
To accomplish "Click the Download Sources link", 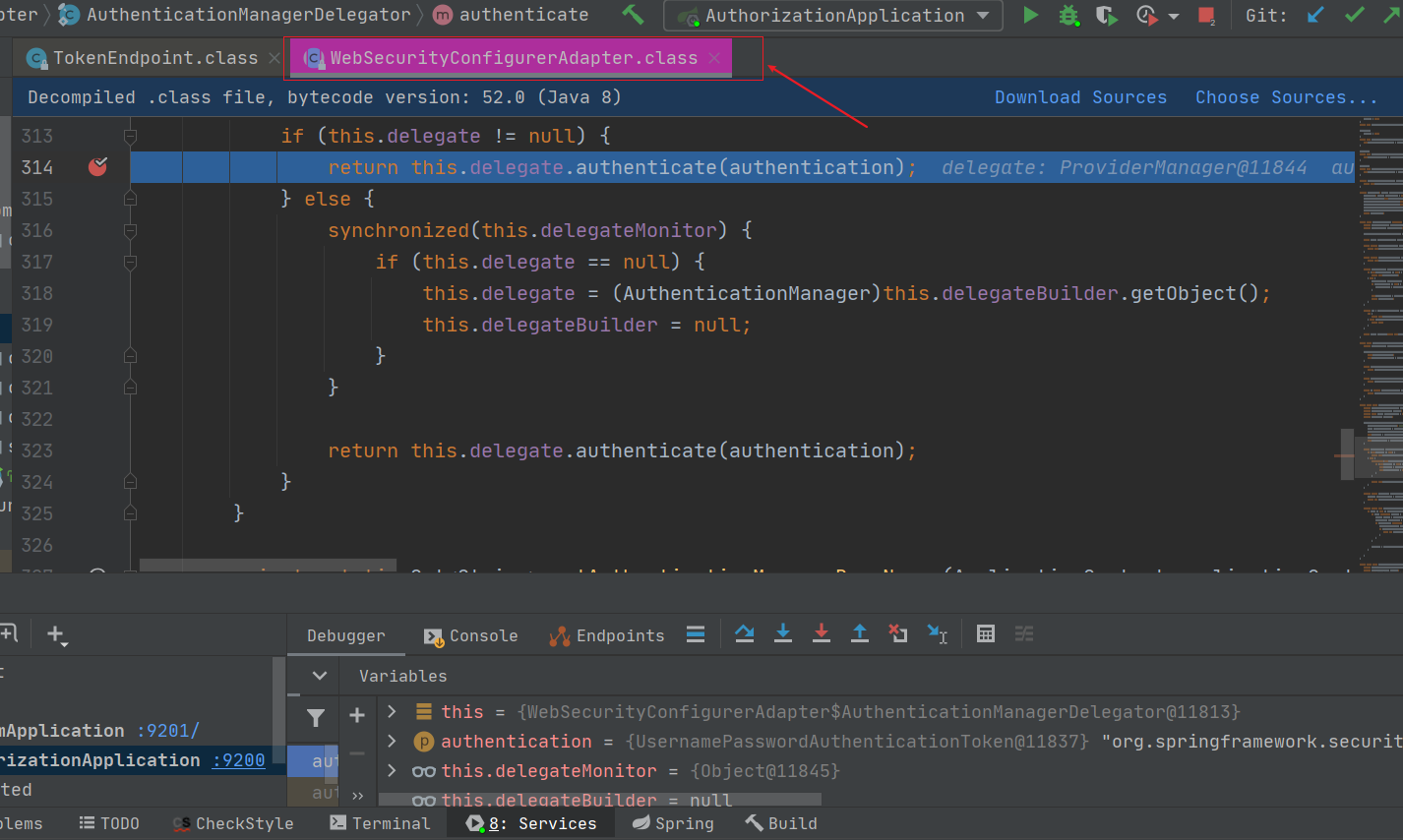I will click(1080, 97).
